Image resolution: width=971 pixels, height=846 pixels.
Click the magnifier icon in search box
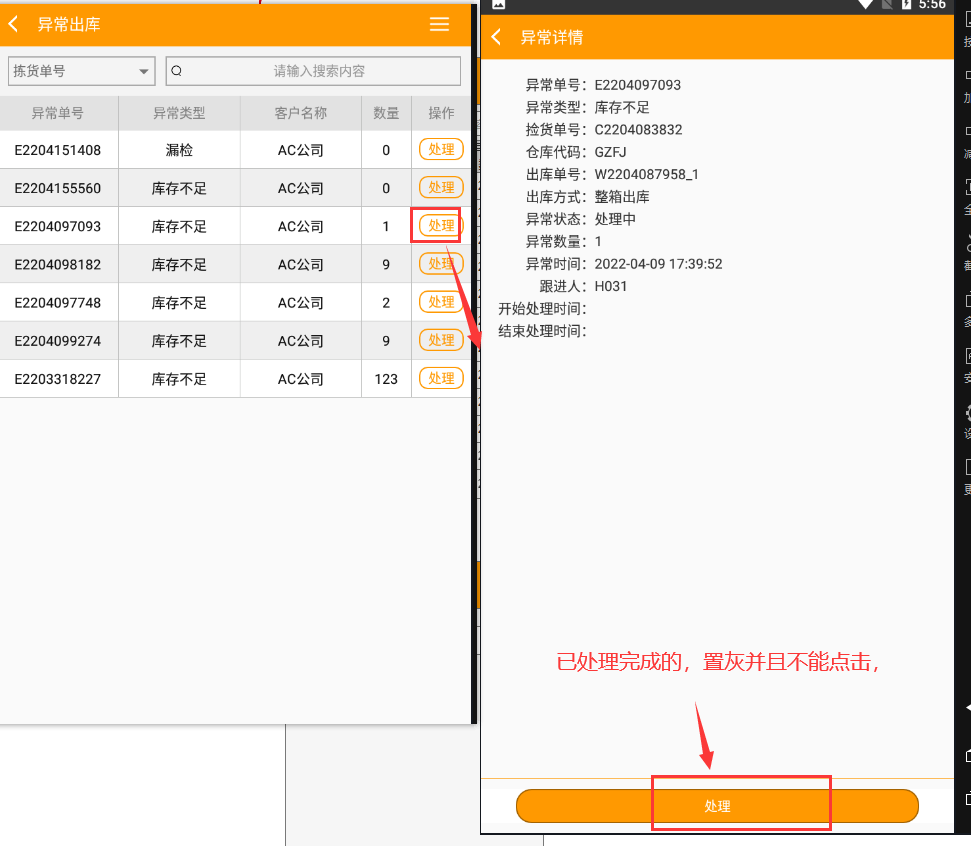pyautogui.click(x=177, y=71)
